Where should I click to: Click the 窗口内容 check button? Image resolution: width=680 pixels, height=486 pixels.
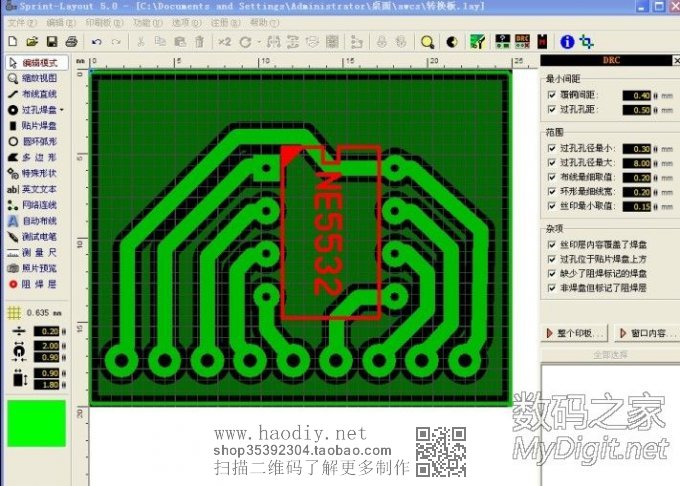pyautogui.click(x=639, y=332)
